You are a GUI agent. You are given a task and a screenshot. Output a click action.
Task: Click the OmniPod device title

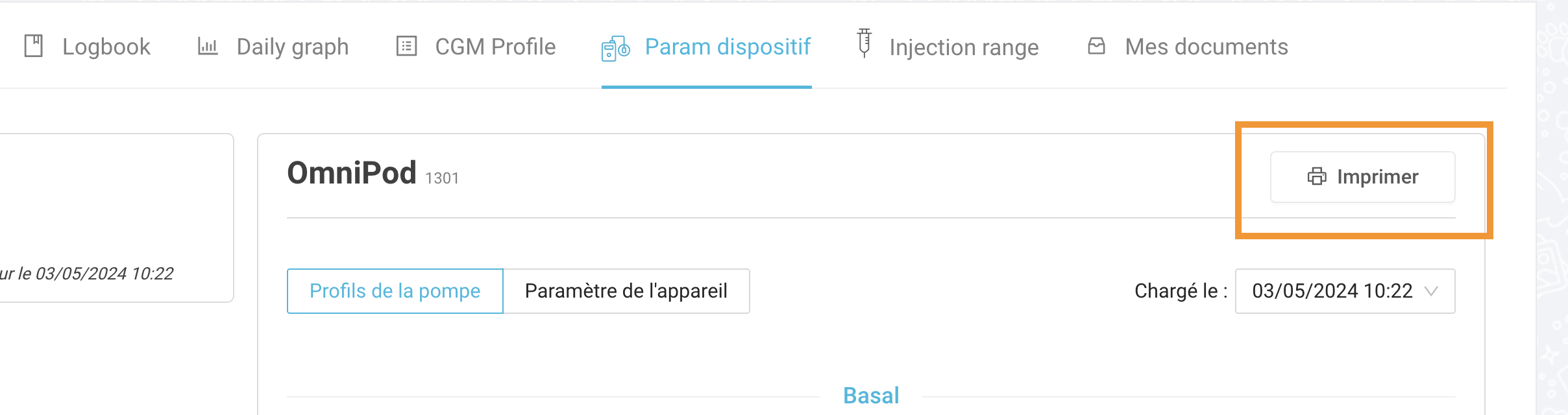(352, 173)
